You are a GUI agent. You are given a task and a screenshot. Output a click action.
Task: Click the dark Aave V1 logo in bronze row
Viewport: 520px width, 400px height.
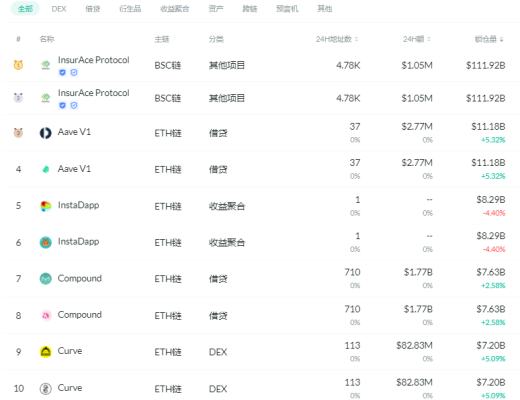[x=46, y=133]
